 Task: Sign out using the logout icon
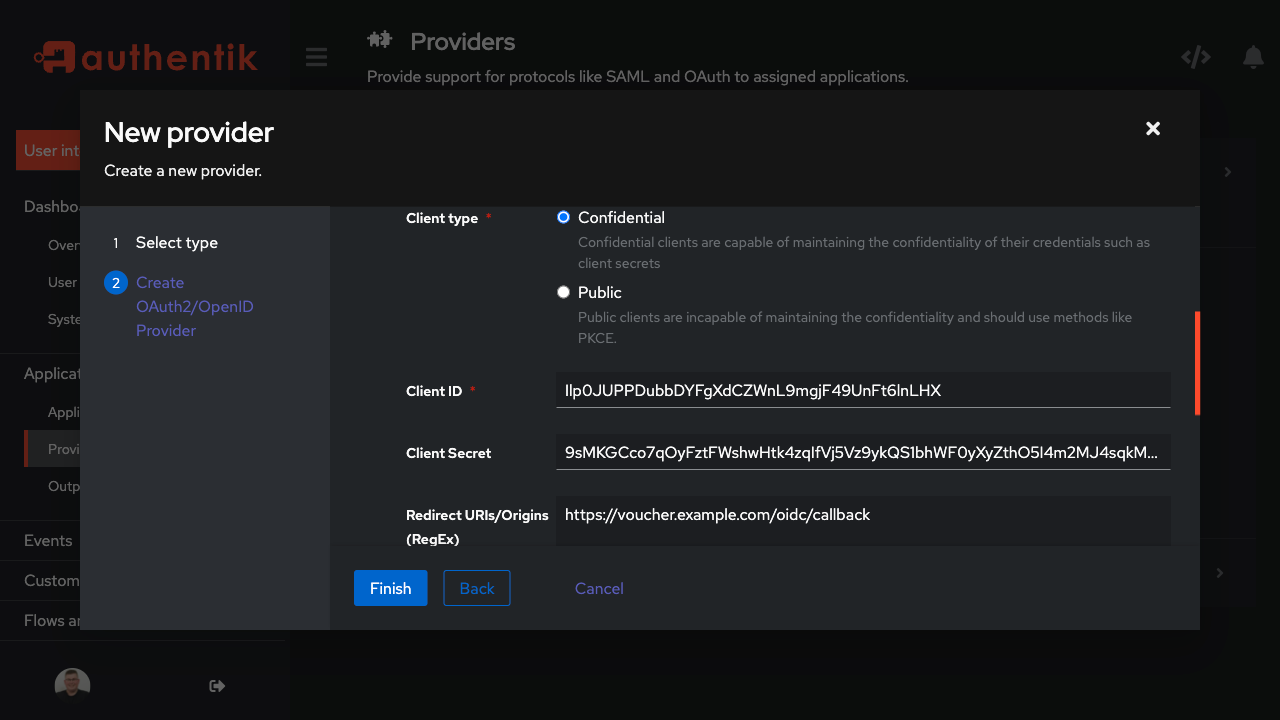pyautogui.click(x=216, y=685)
